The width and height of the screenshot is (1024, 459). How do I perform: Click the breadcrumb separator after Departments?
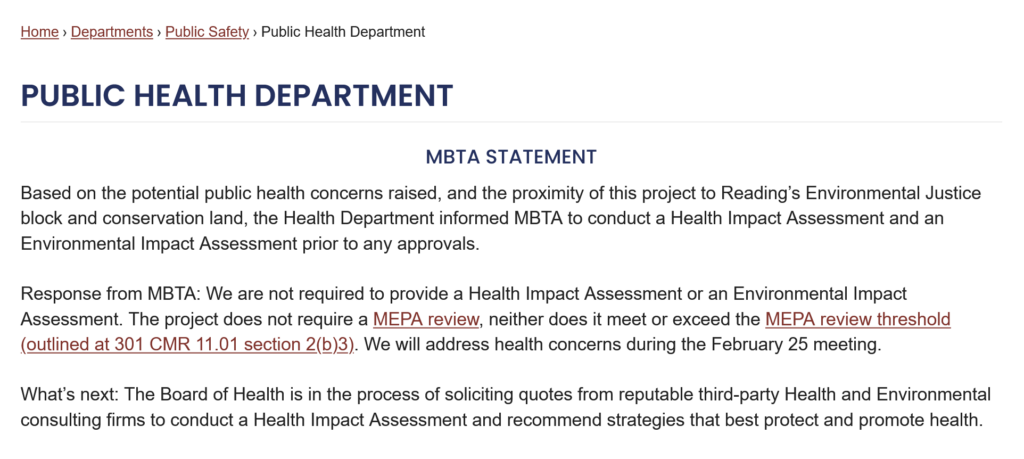(159, 32)
